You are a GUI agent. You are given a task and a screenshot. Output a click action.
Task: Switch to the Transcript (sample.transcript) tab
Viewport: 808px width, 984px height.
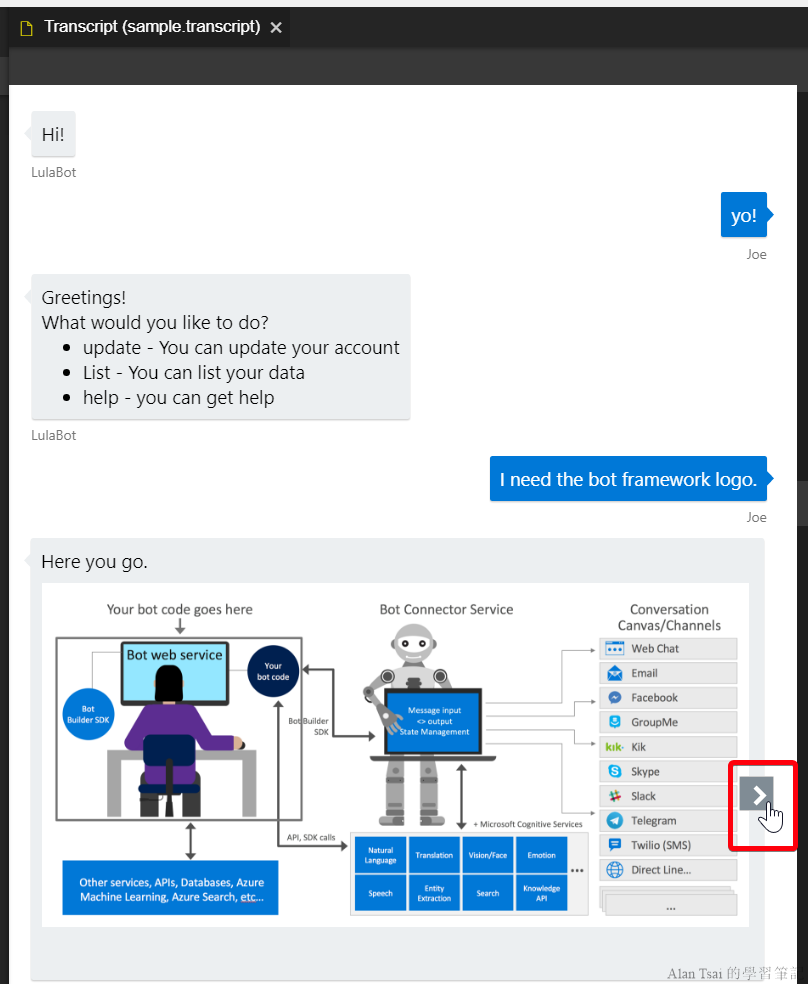pos(151,27)
